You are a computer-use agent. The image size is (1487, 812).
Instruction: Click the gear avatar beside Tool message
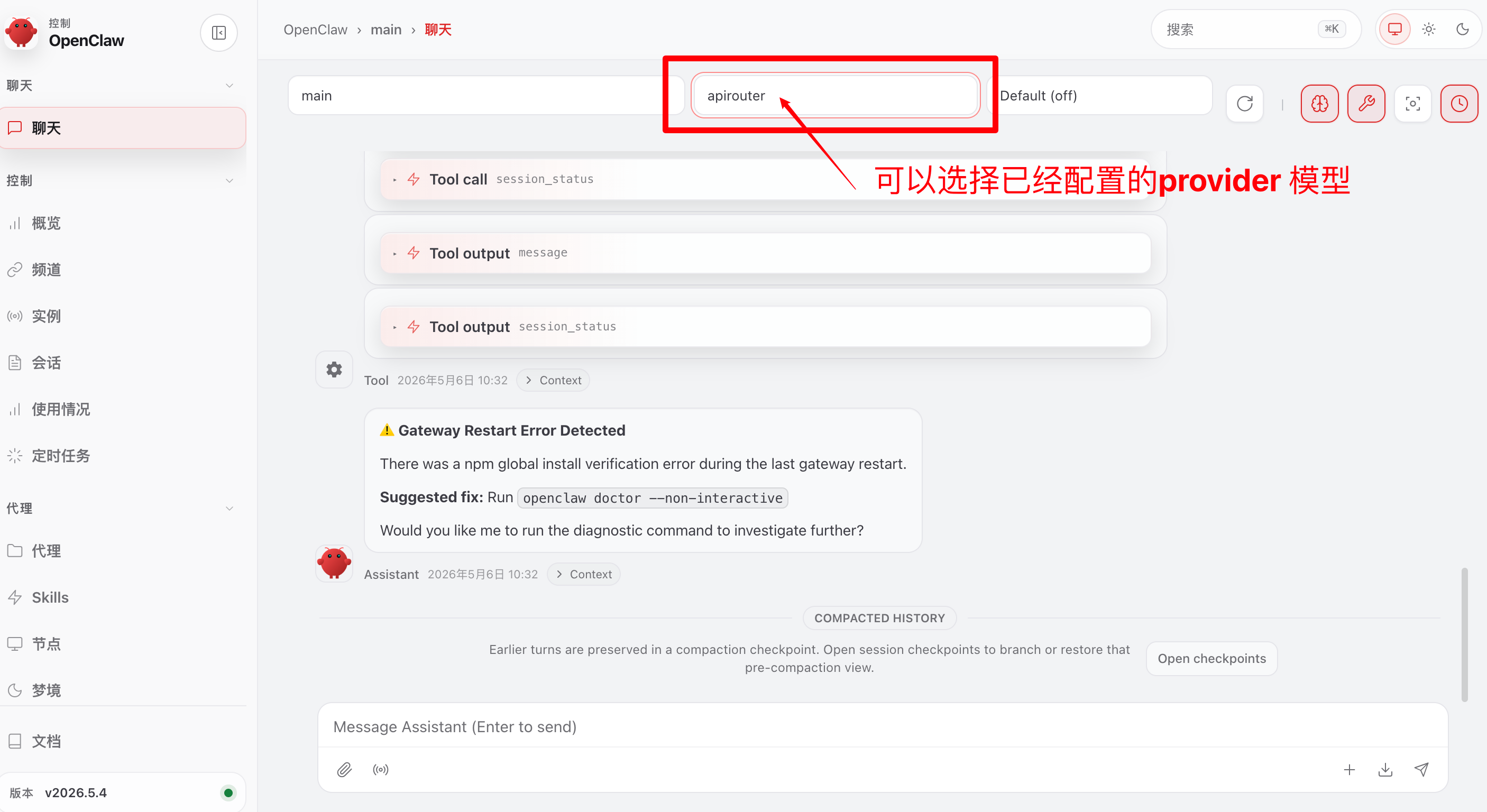coord(334,370)
